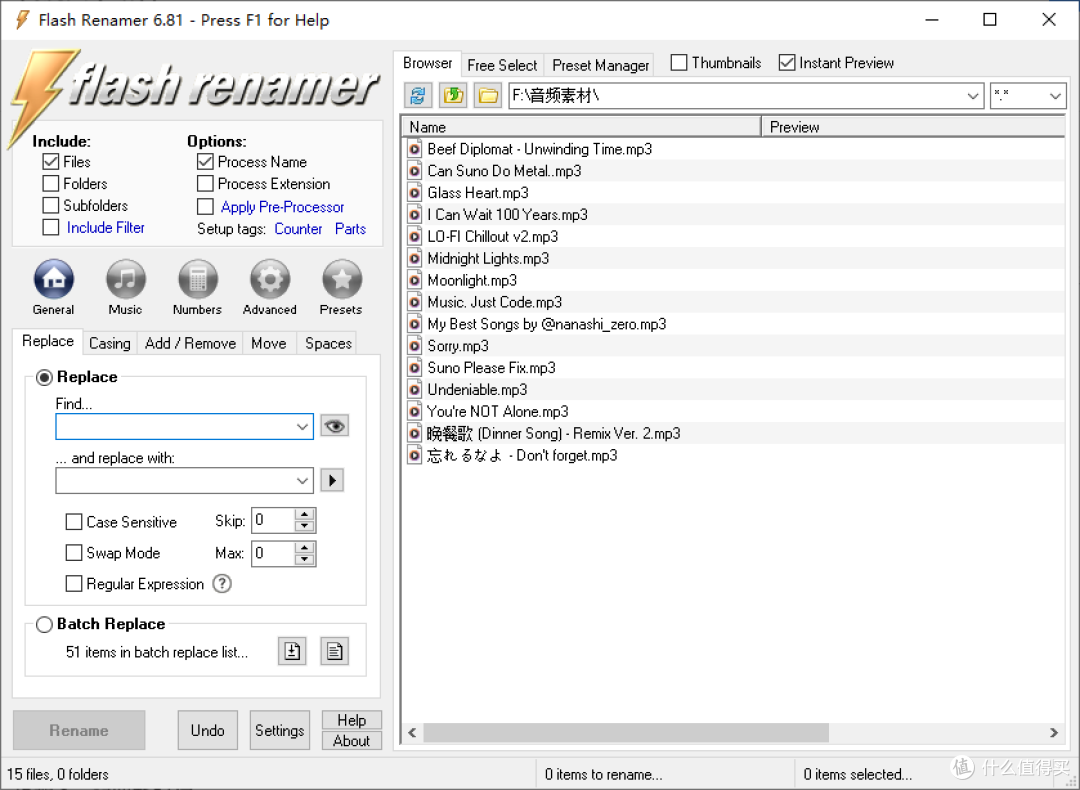Expand the folder path dropdown

point(973,96)
